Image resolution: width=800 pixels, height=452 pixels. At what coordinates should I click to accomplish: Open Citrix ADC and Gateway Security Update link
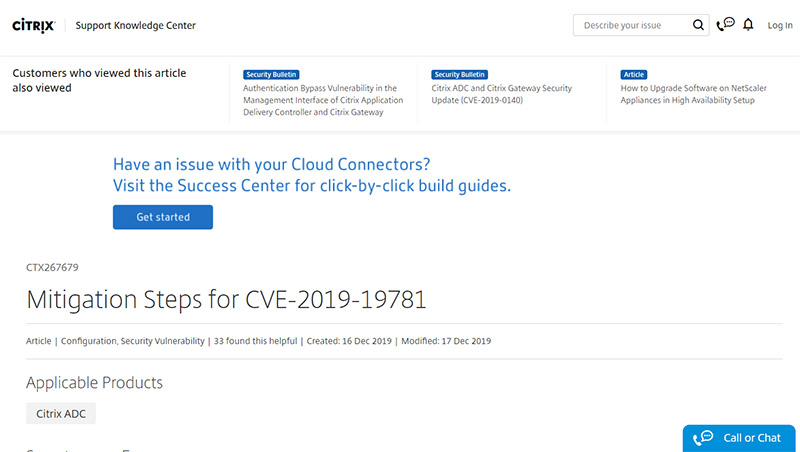coord(502,94)
